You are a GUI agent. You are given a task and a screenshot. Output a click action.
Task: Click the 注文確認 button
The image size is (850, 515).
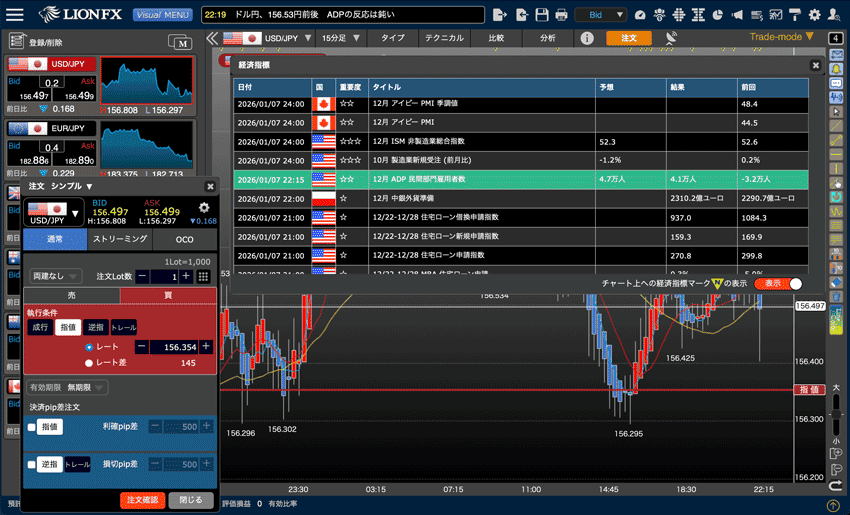coord(141,499)
